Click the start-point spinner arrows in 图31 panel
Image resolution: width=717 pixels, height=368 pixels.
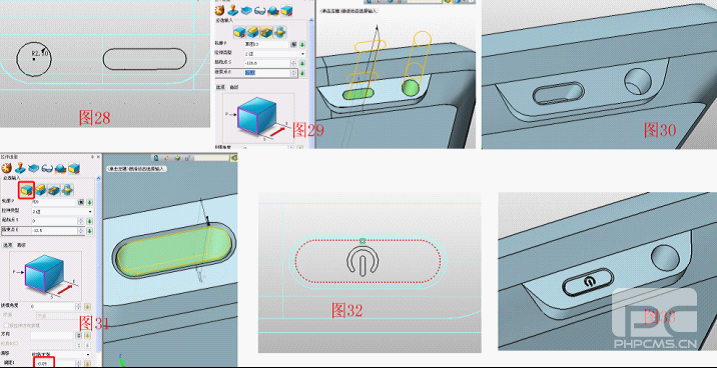click(x=80, y=221)
